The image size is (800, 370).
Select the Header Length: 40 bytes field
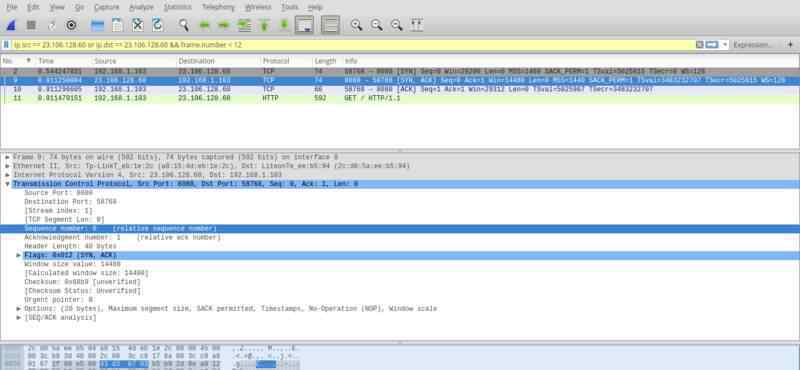70,246
